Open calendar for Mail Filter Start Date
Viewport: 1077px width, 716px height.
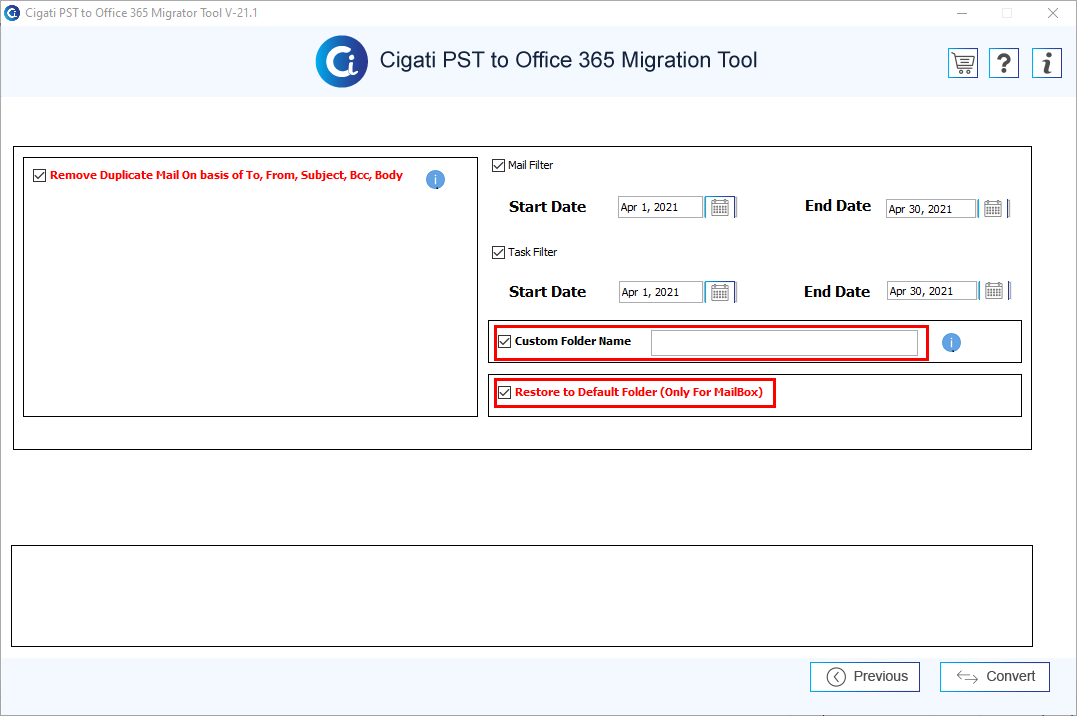point(720,208)
